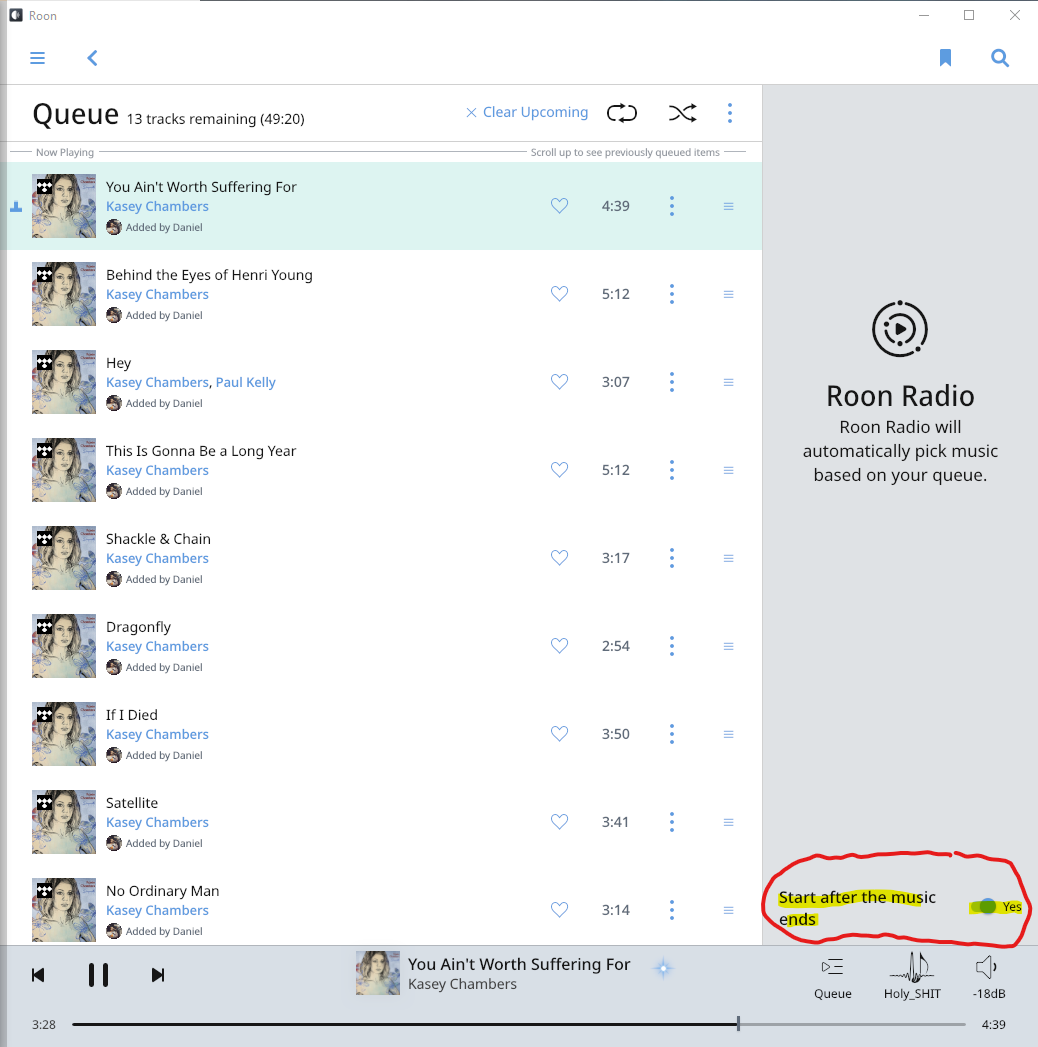This screenshot has width=1038, height=1047.
Task: Favorite the track Satellite
Action: [x=559, y=822]
